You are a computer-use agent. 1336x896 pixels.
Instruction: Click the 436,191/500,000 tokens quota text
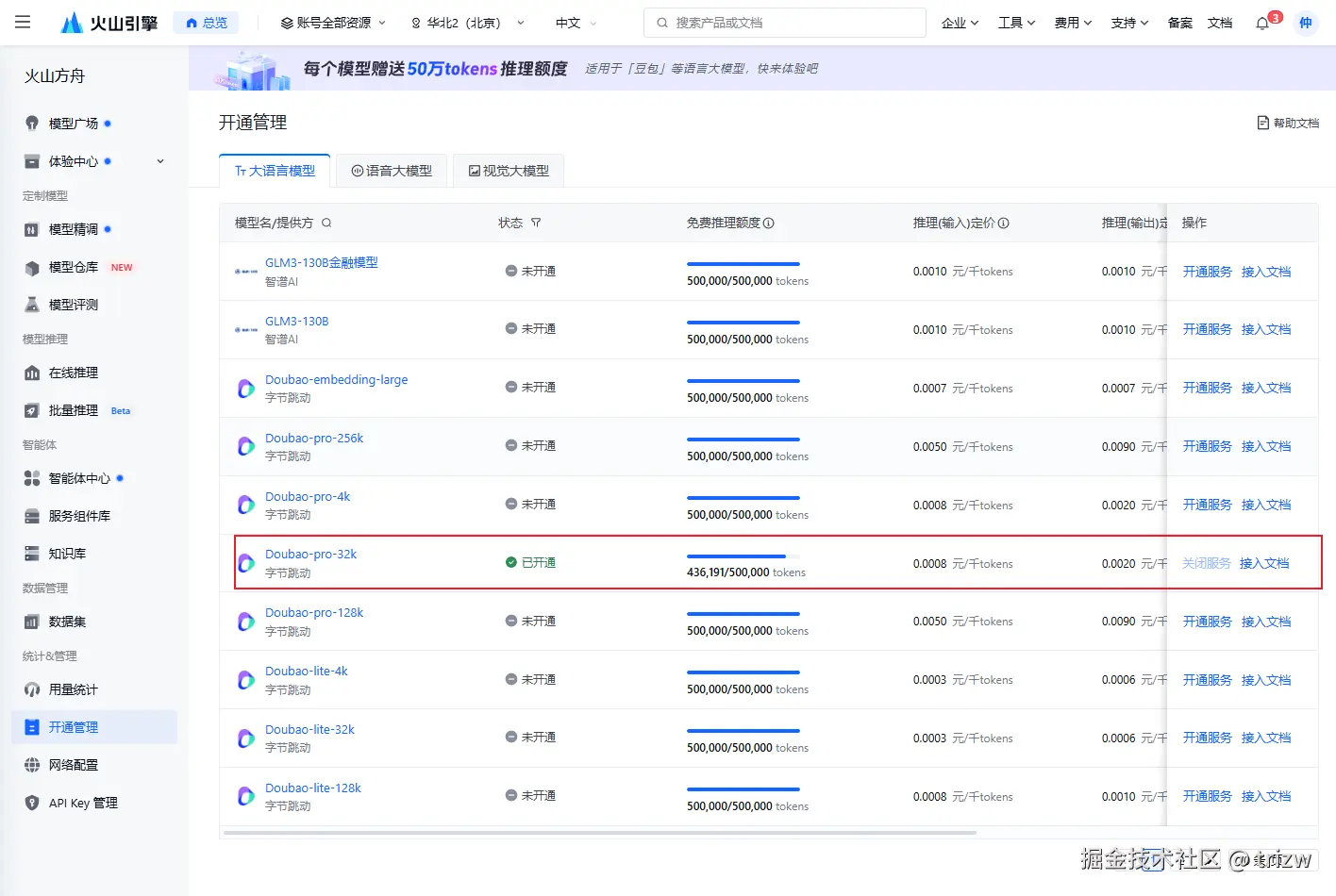pyautogui.click(x=746, y=572)
